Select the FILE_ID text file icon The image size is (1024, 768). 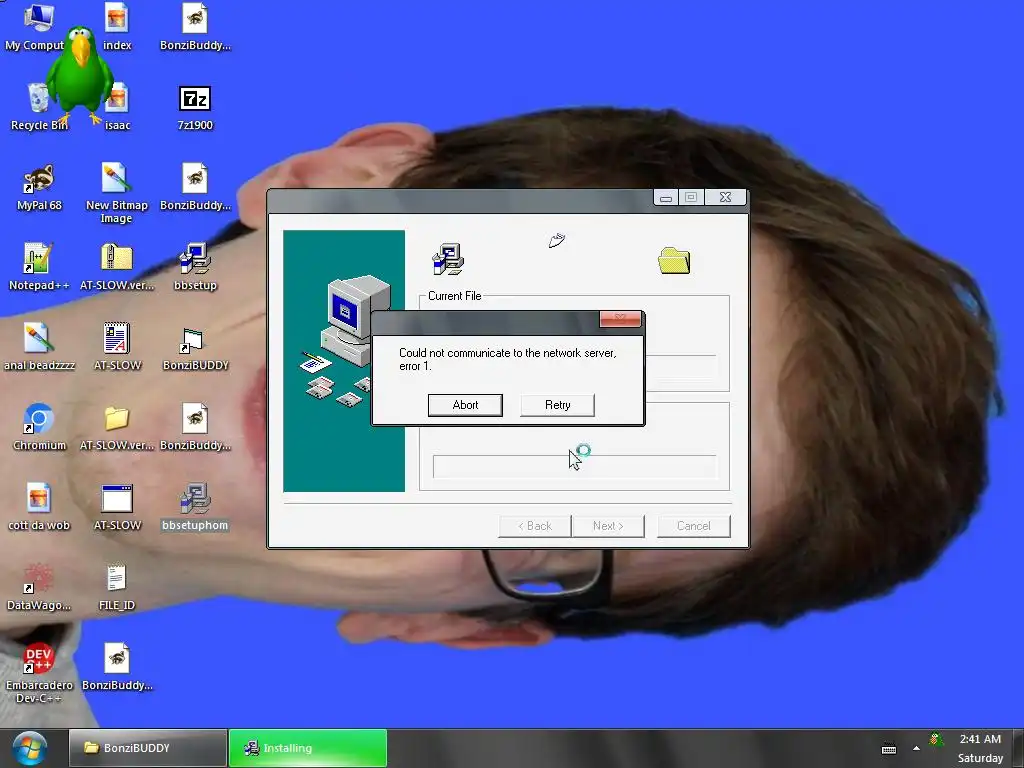(117, 586)
